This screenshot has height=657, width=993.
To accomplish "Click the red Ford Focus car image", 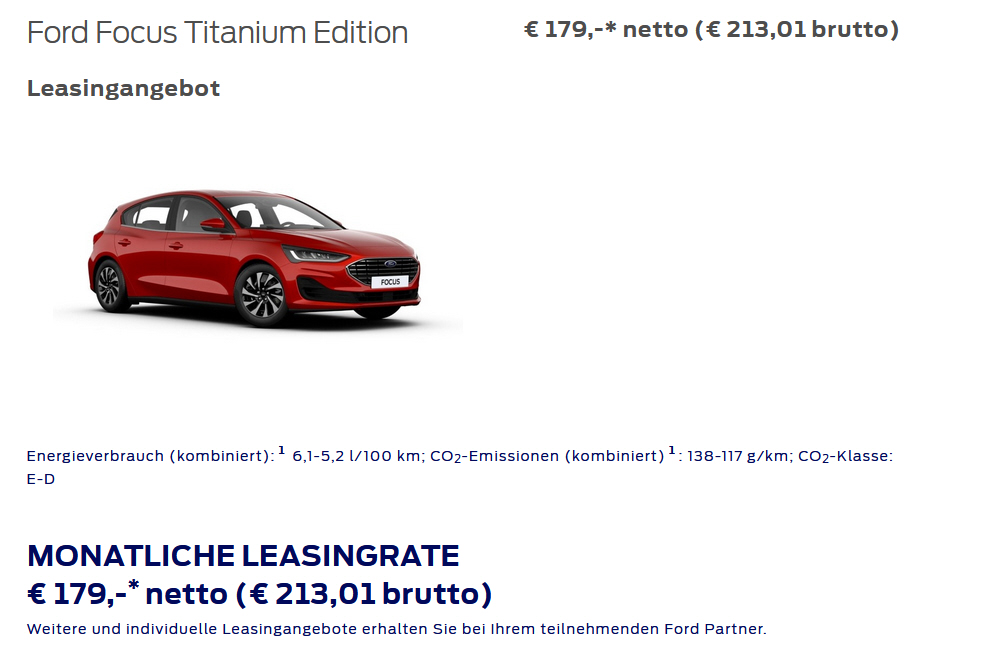I will click(x=254, y=258).
